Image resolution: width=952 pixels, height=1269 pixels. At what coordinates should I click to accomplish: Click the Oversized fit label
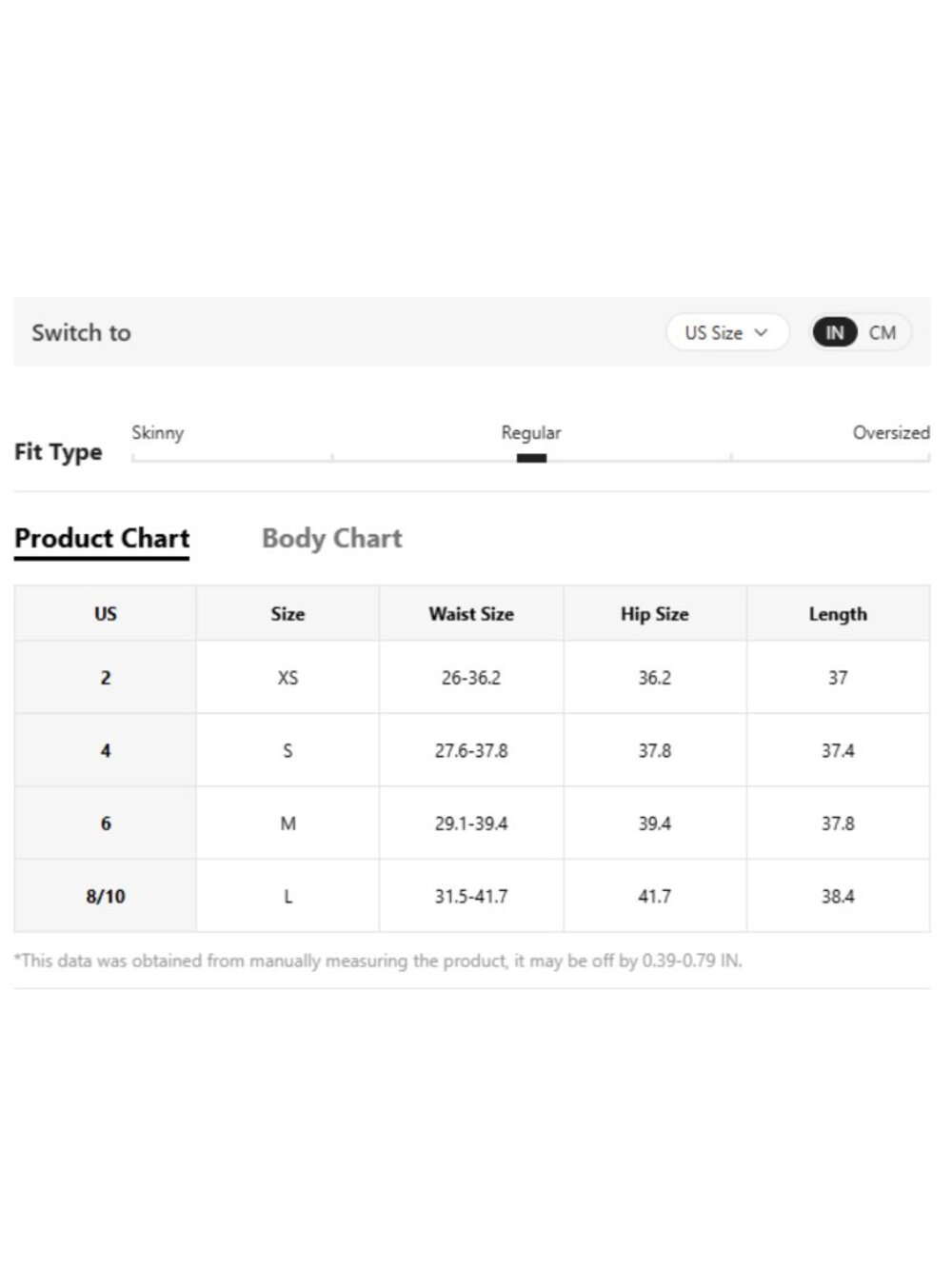click(891, 432)
